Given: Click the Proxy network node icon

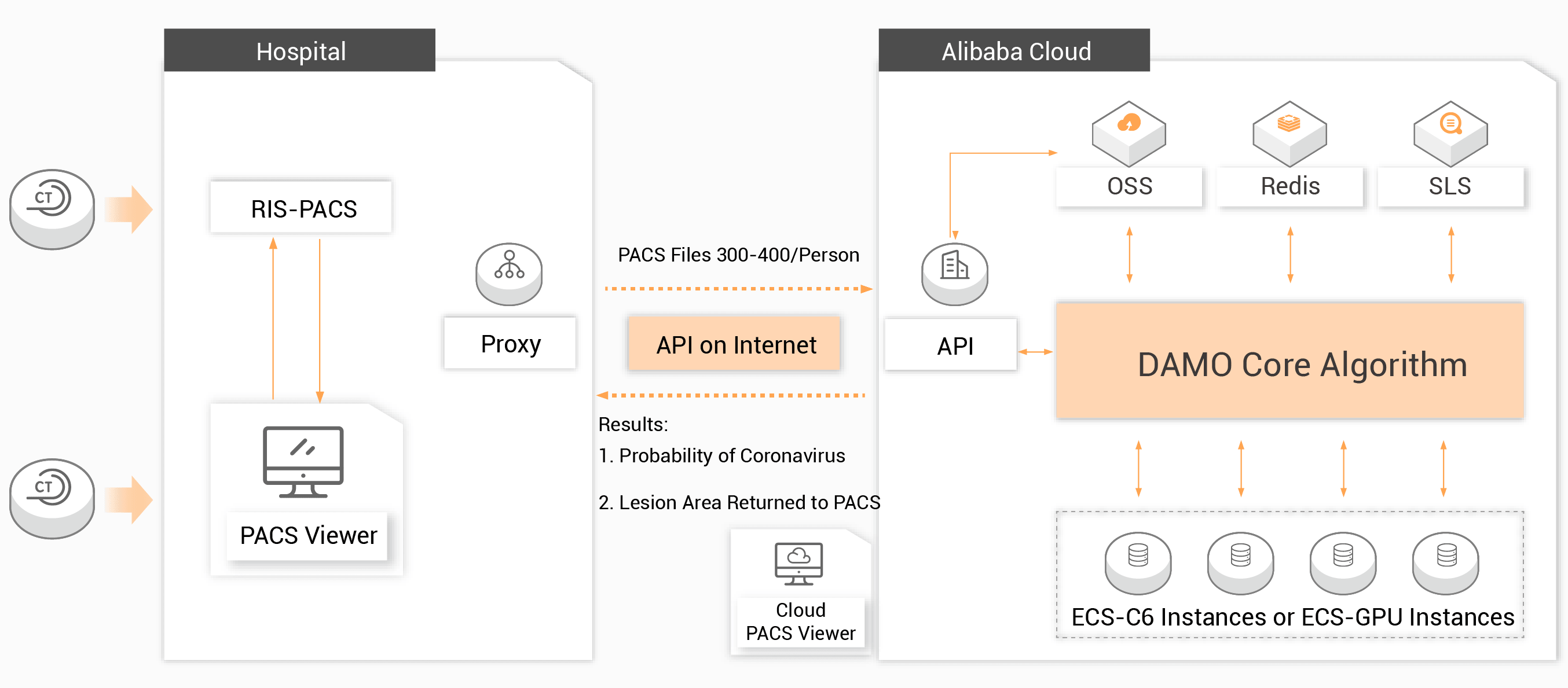Looking at the screenshot, I should click(x=509, y=273).
